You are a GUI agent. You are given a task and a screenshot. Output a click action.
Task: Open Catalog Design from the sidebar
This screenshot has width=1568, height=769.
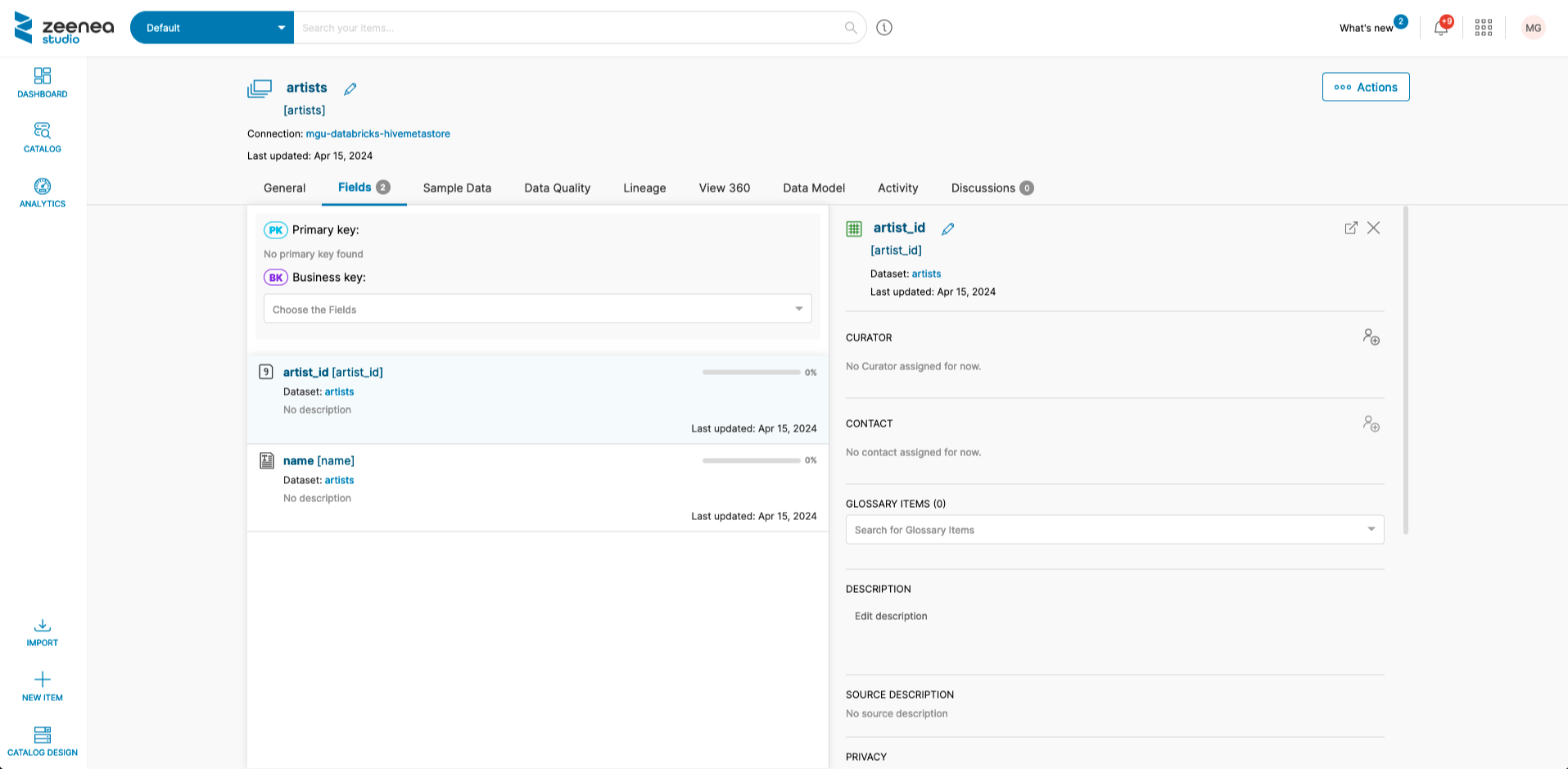(43, 740)
